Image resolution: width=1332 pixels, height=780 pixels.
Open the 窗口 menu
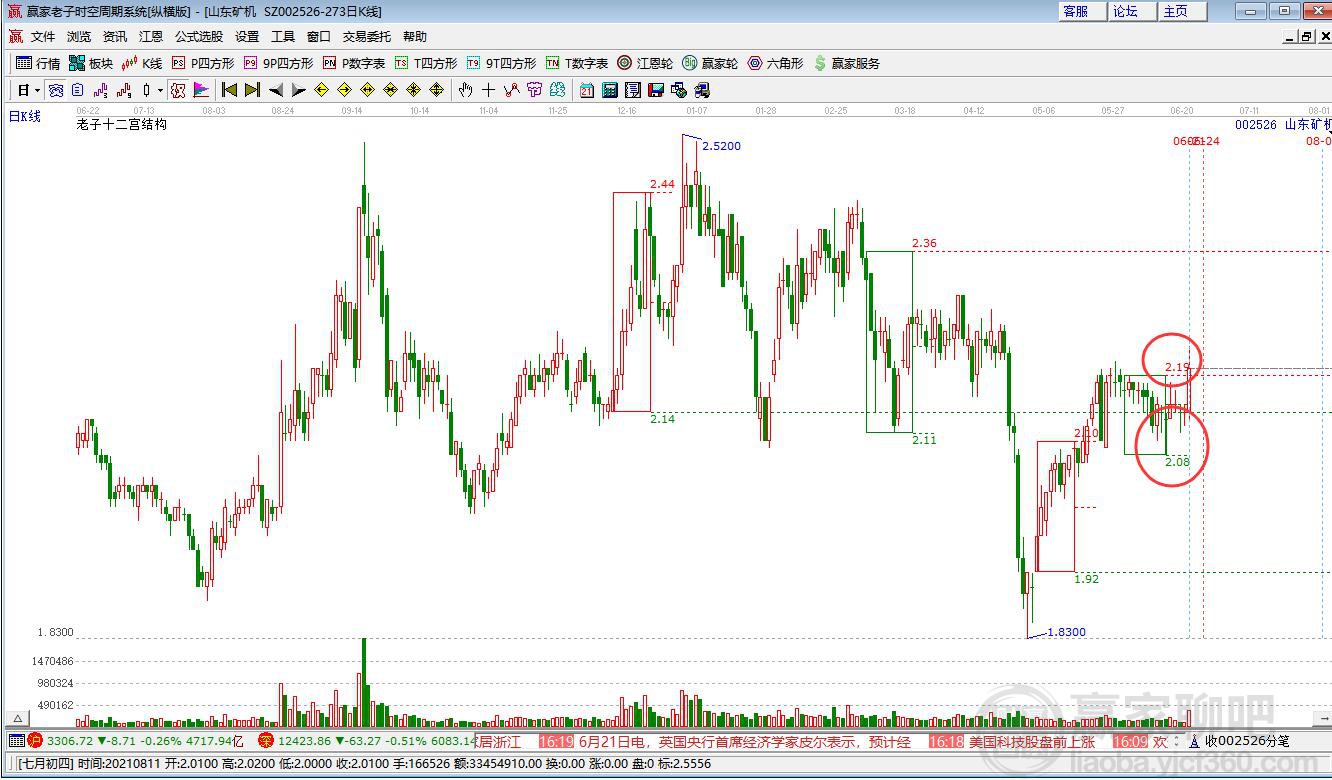[x=319, y=36]
